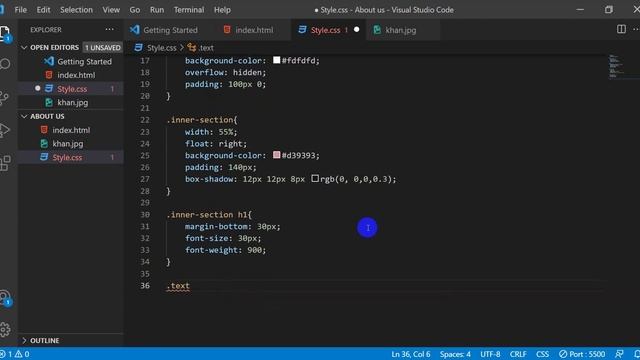Click the unsaved dot on Style.css tab
Viewport: 640px width, 360px height.
pos(356,29)
